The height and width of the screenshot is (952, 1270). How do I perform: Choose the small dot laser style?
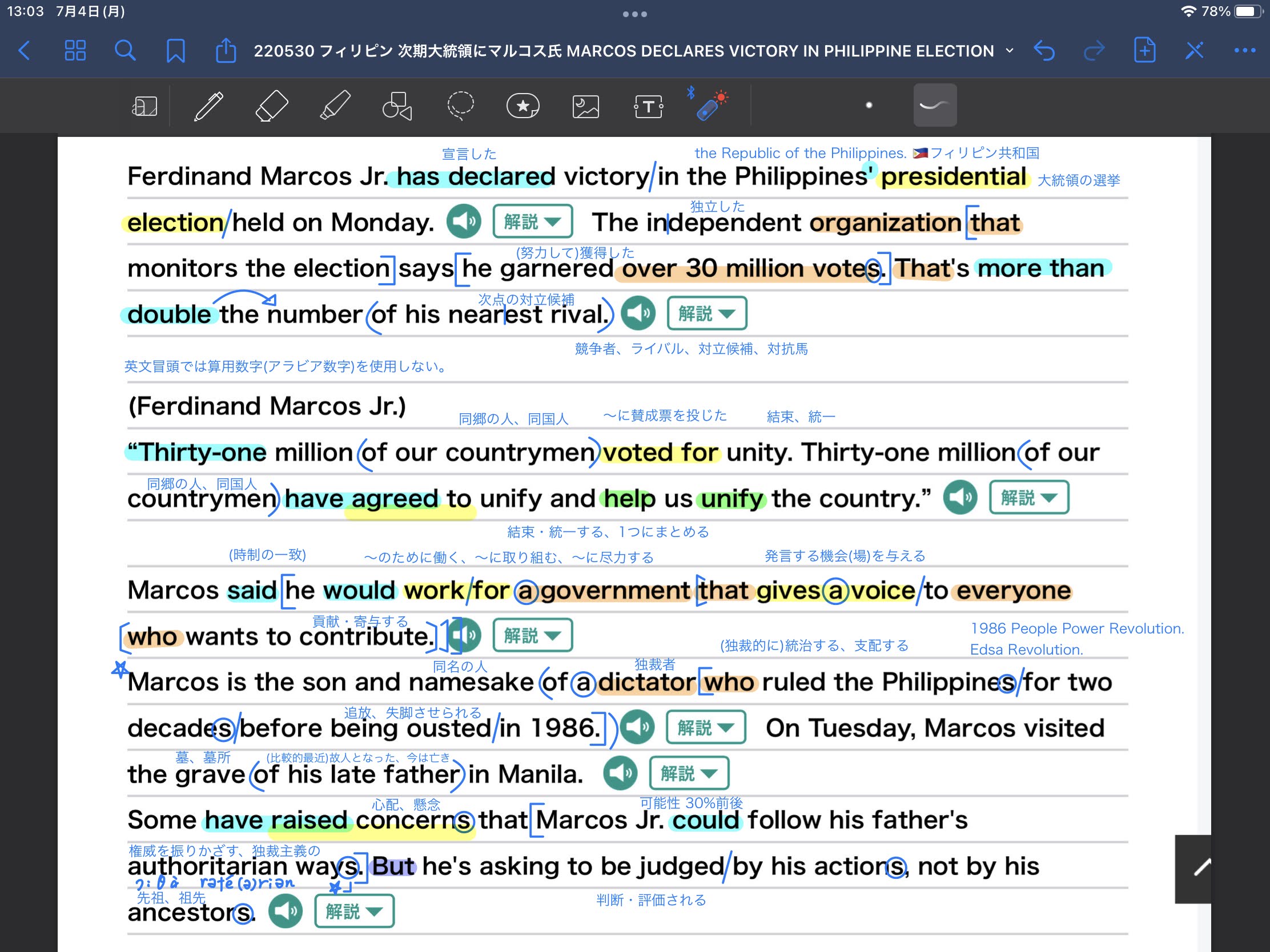(869, 105)
